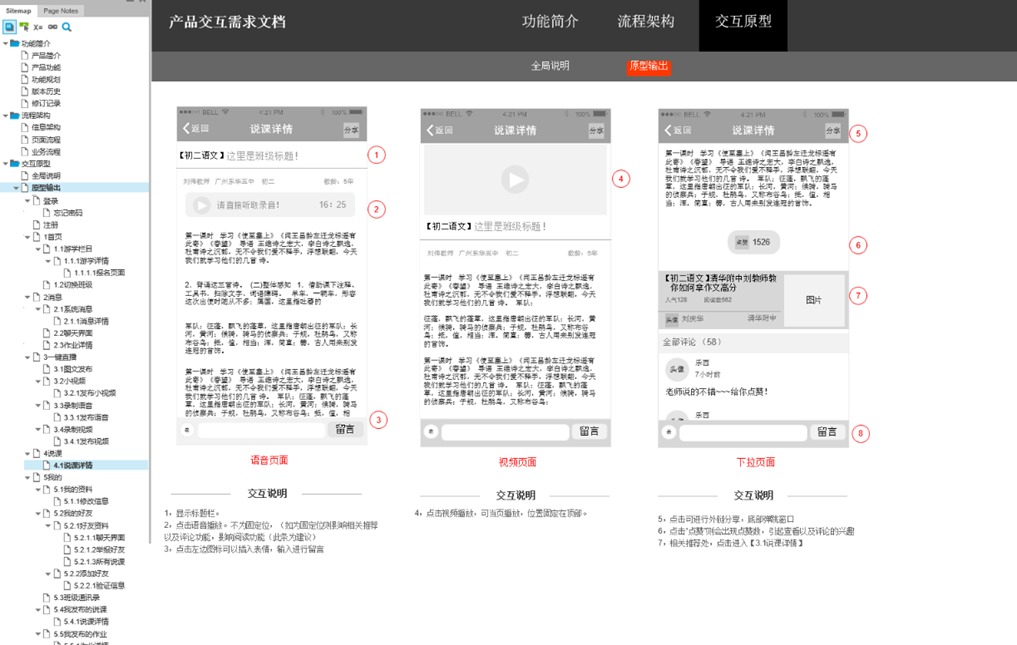Click the back arrow on 下拉页面 phone
The width and height of the screenshot is (1017, 645).
click(x=668, y=130)
